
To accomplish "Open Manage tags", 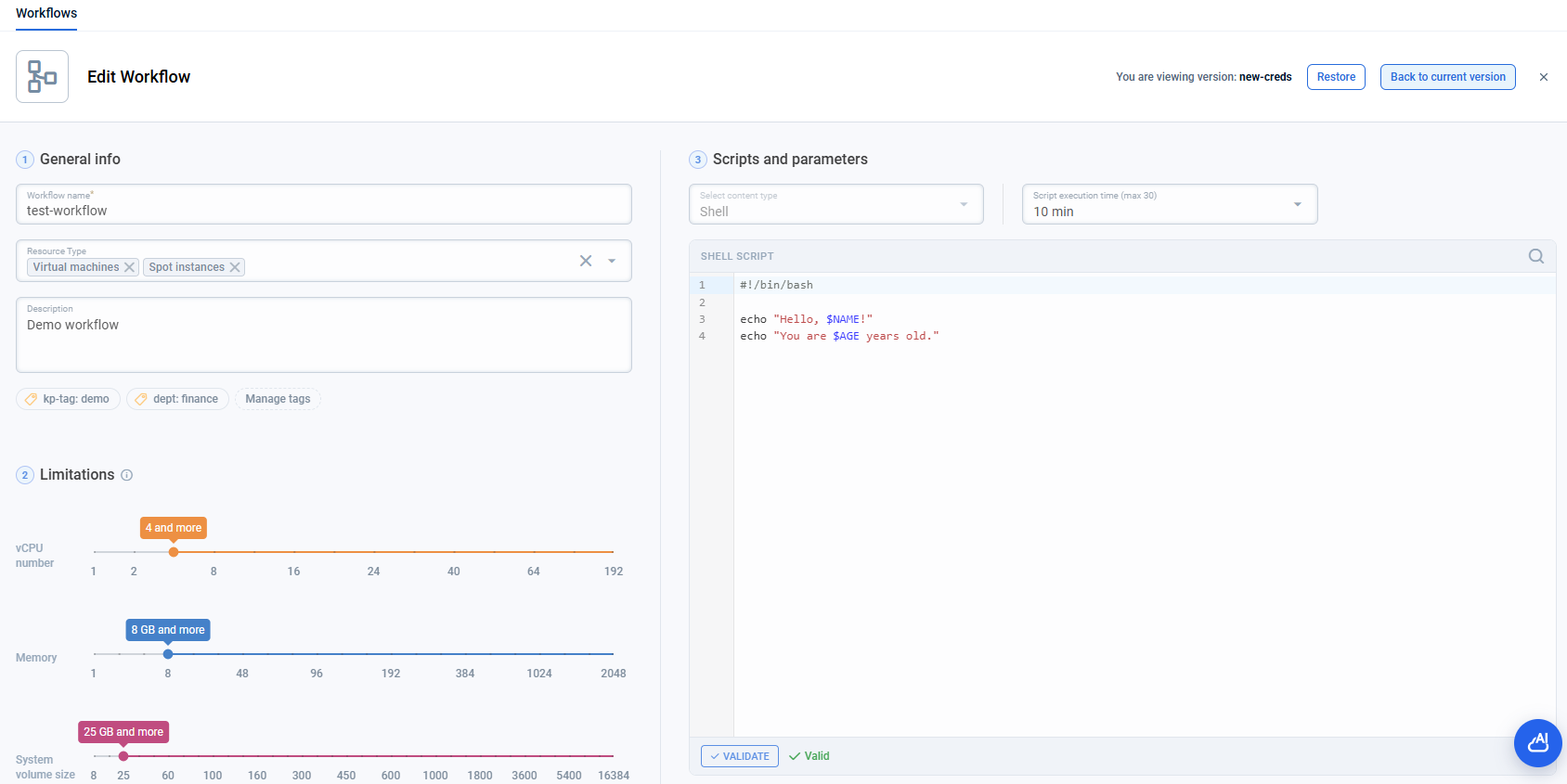I will (278, 399).
